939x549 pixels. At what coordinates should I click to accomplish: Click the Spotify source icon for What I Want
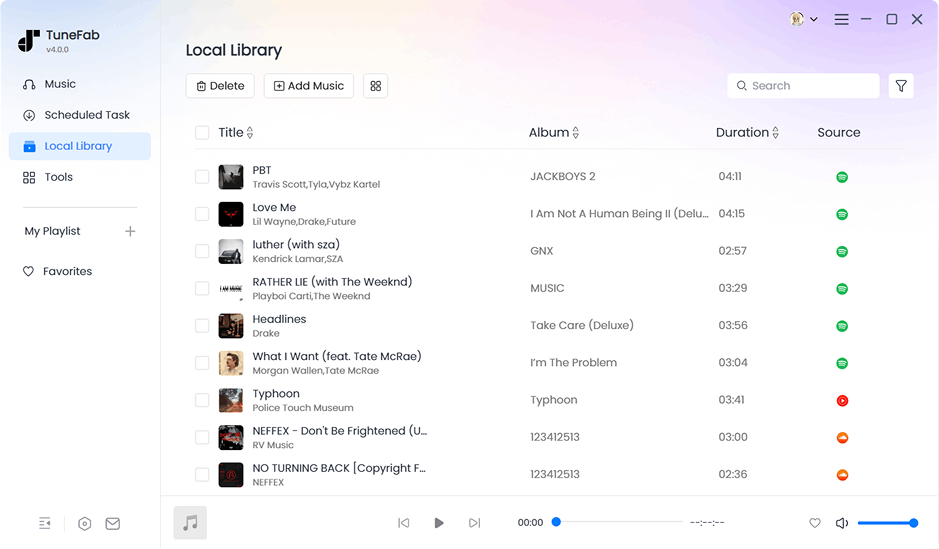(x=842, y=363)
